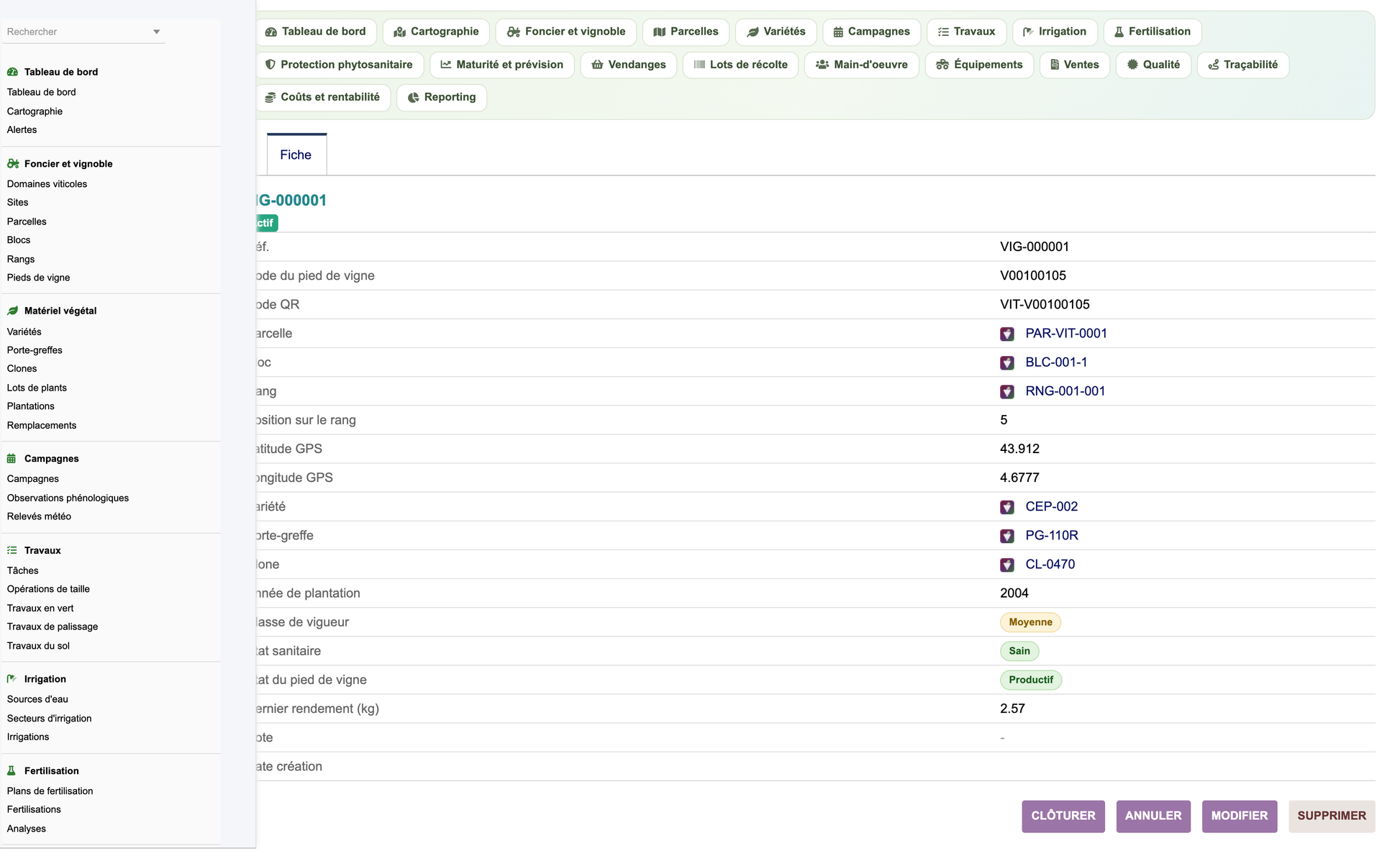Viewport: 1400px width, 866px height.
Task: Click the invoice icon of Ventes tab
Action: click(1055, 65)
